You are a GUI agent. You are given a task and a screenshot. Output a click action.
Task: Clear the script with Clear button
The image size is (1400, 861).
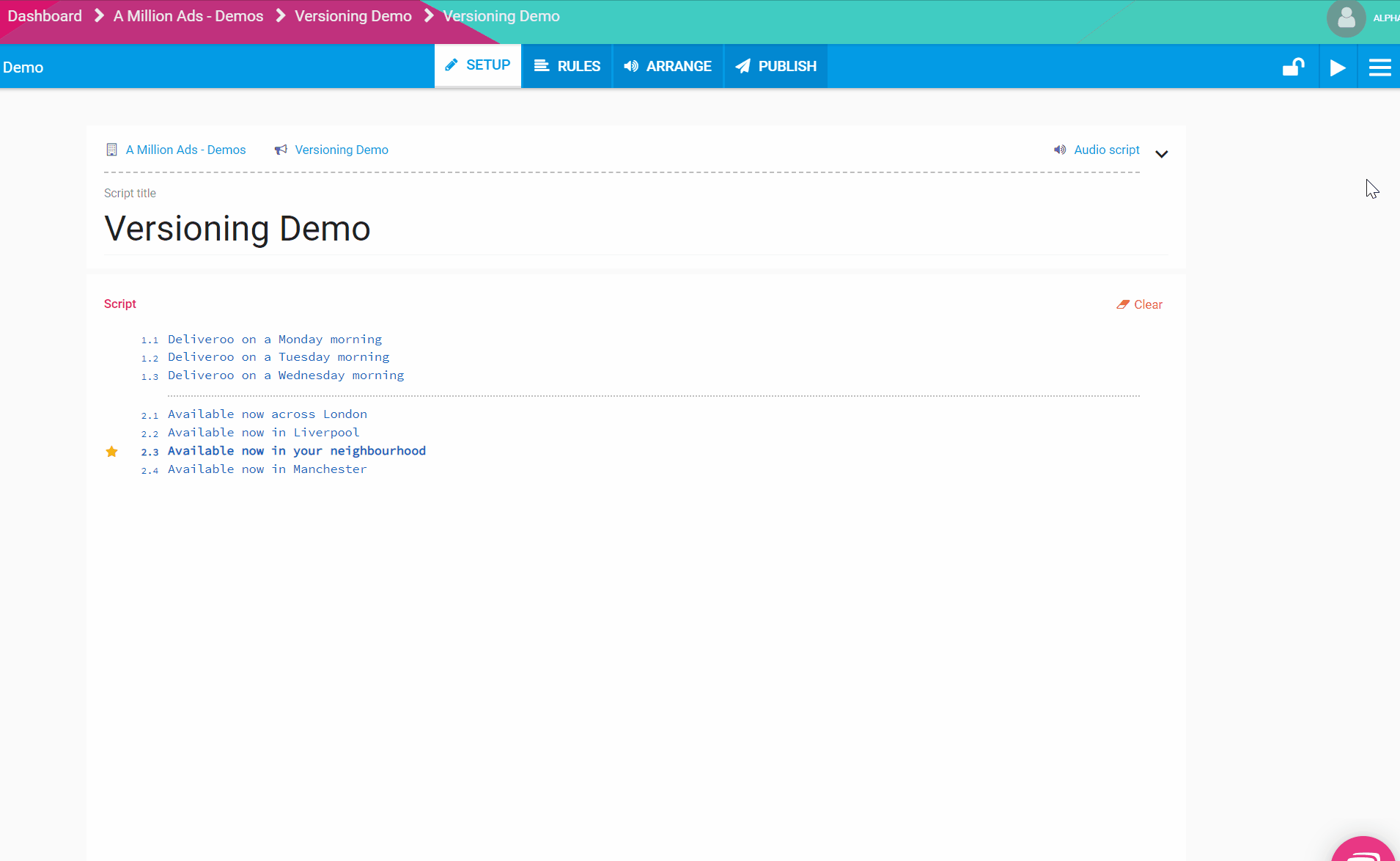coord(1140,304)
